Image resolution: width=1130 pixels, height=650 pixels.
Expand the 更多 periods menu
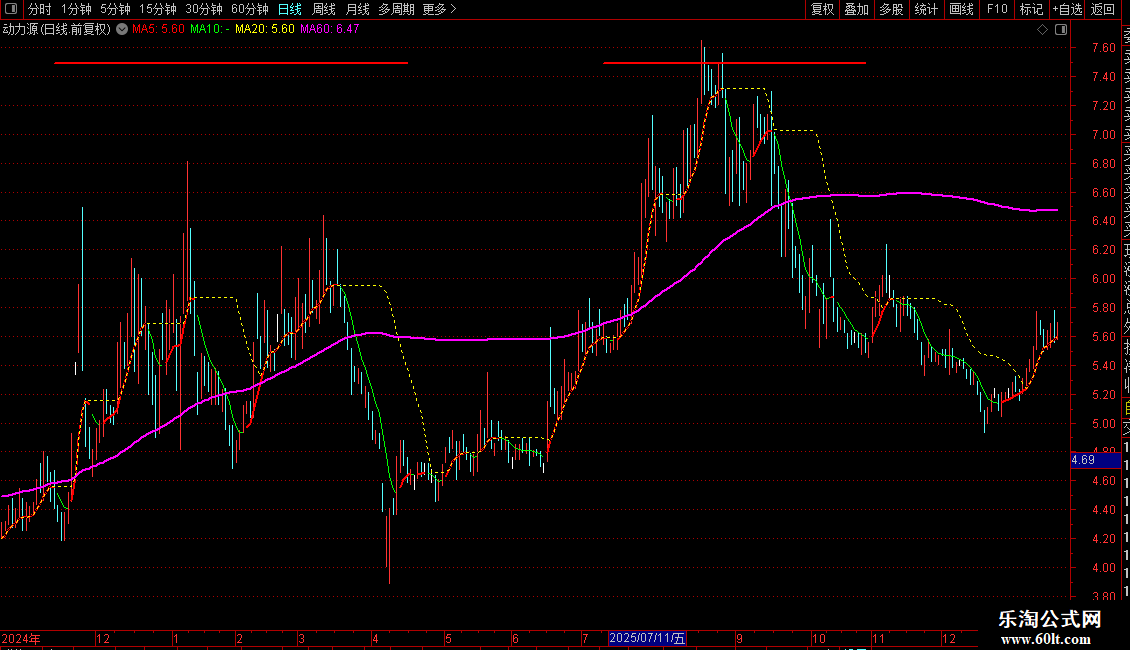click(440, 9)
